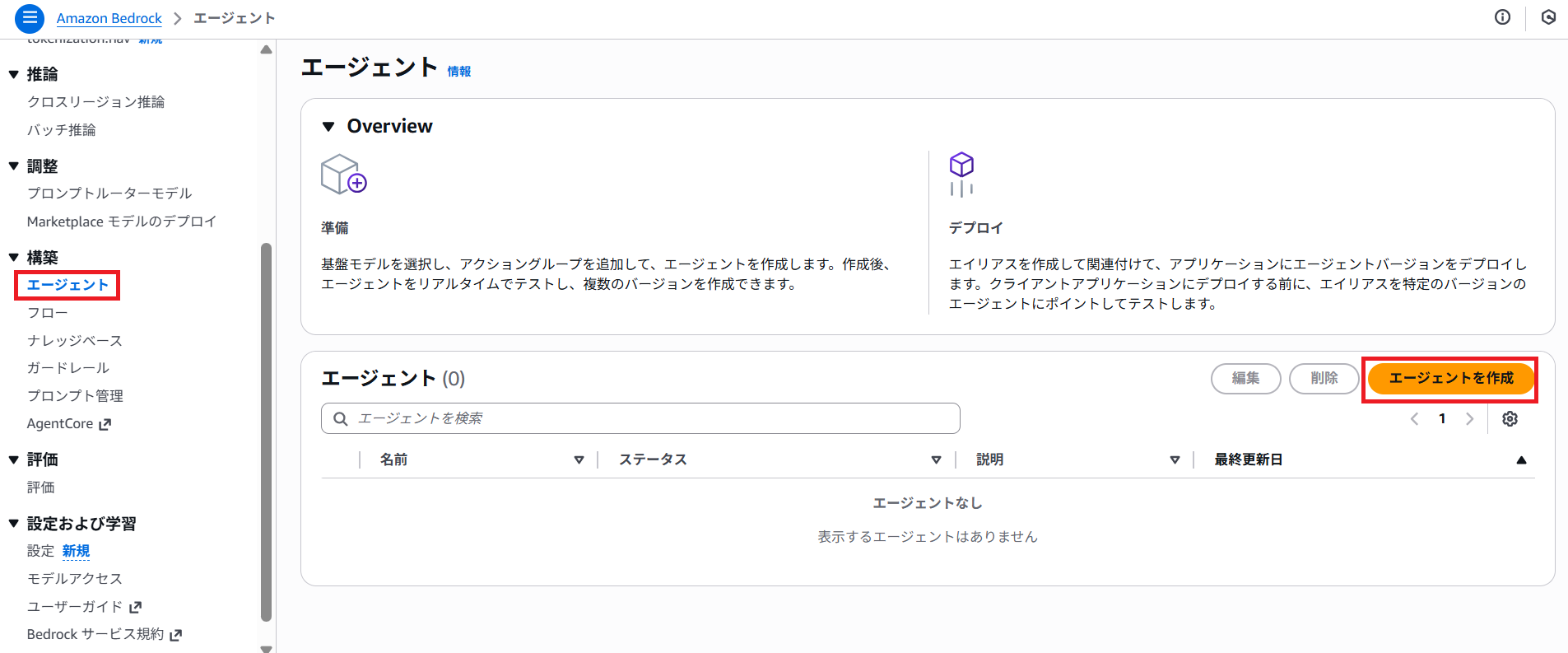Click the next page arrow in pagination
This screenshot has width=1568, height=653.
(x=1469, y=419)
